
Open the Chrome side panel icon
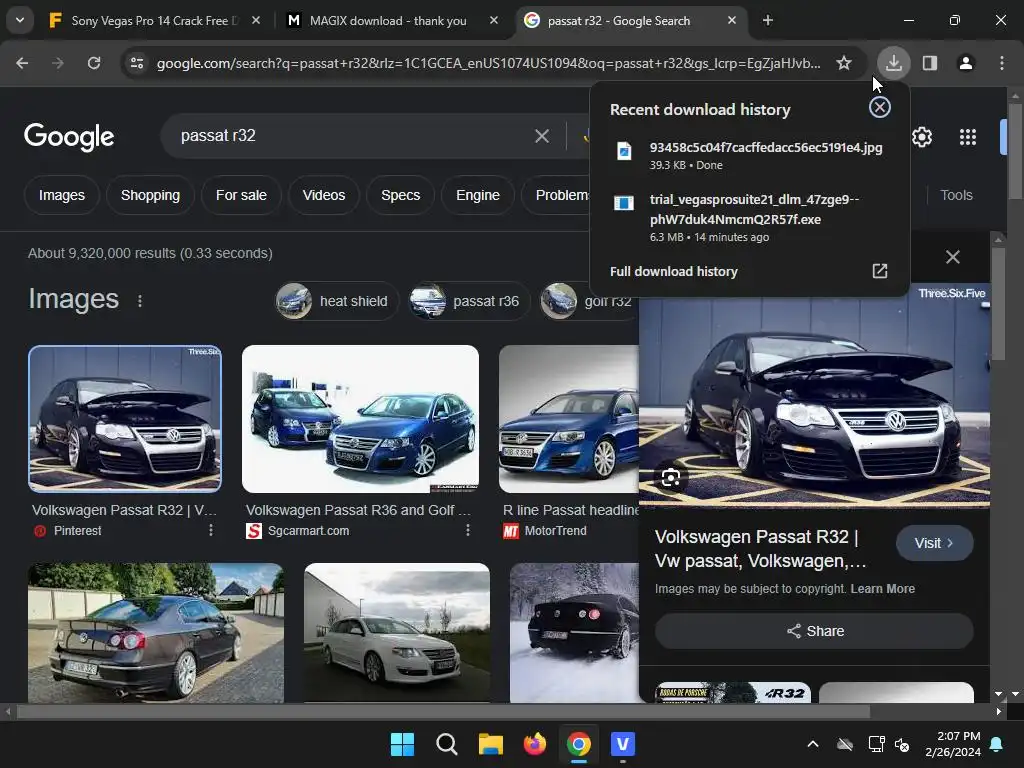pyautogui.click(x=929, y=63)
